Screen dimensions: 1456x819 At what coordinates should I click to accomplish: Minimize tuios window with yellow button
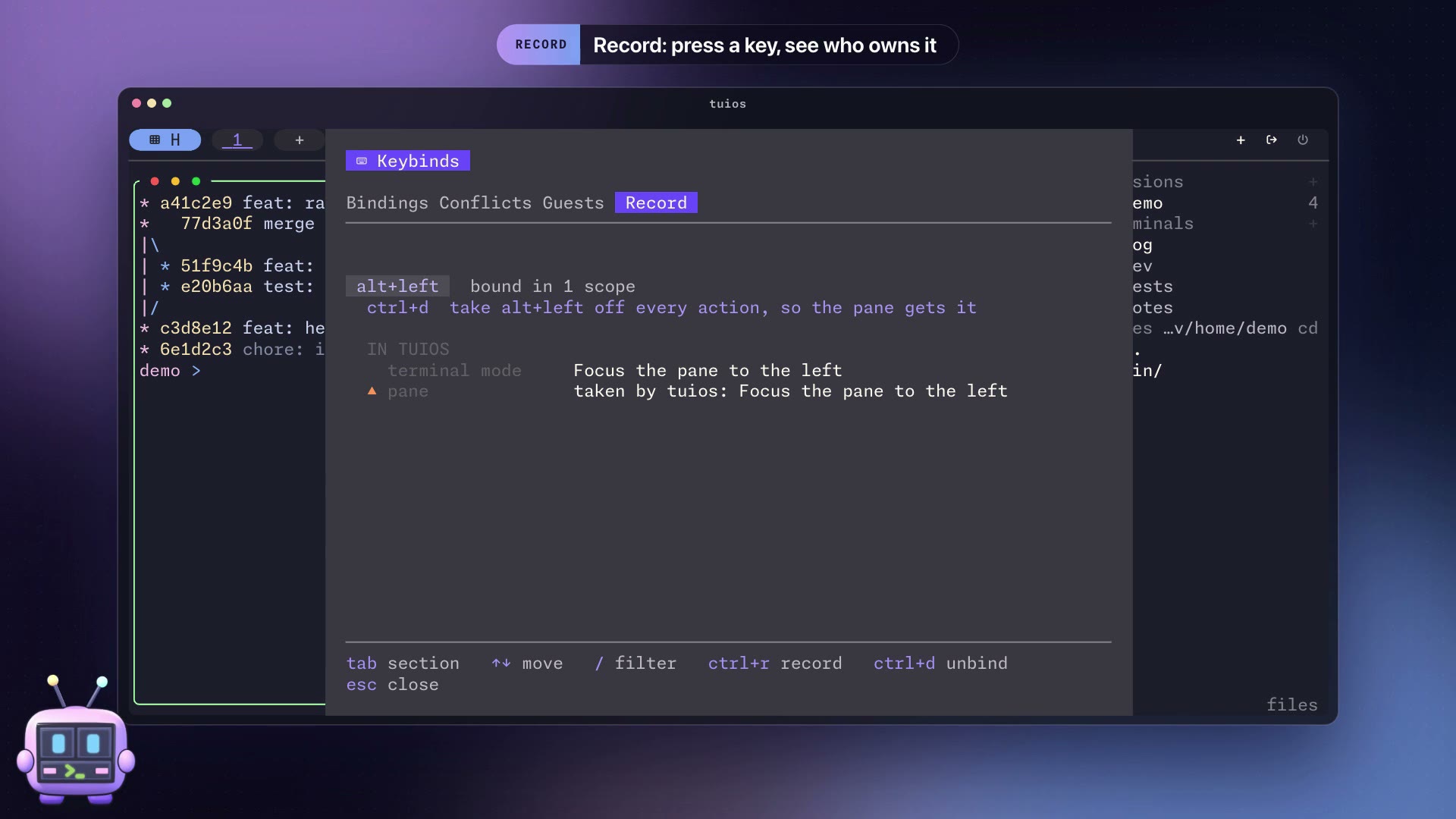pos(152,103)
